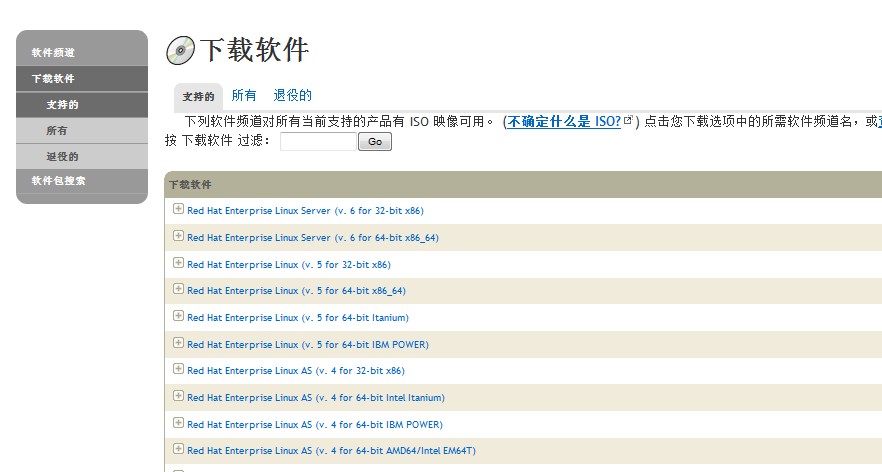The width and height of the screenshot is (882, 472).
Task: Open Red Hat Enterprise Linux AS v.4 32-bit x86 link
Action: (296, 371)
